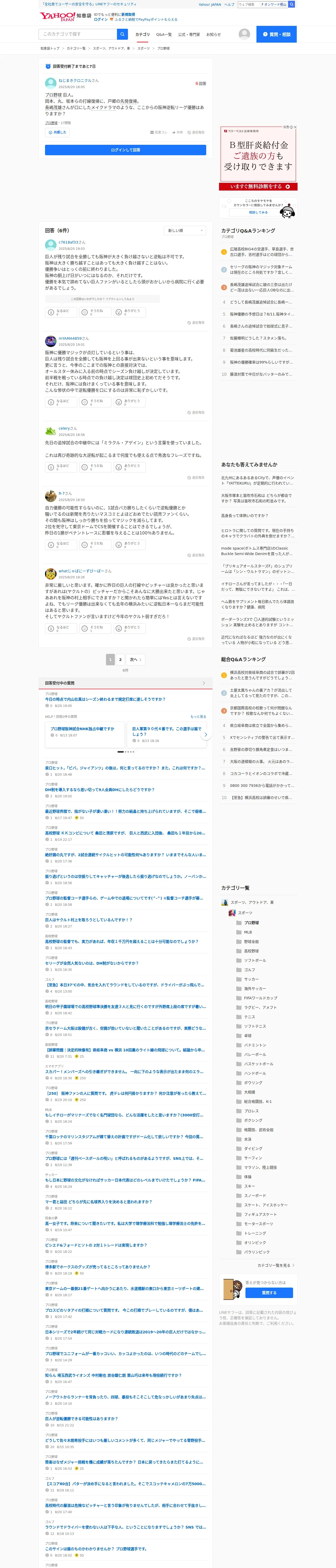Switch to Q&A一覧 tab

(164, 35)
